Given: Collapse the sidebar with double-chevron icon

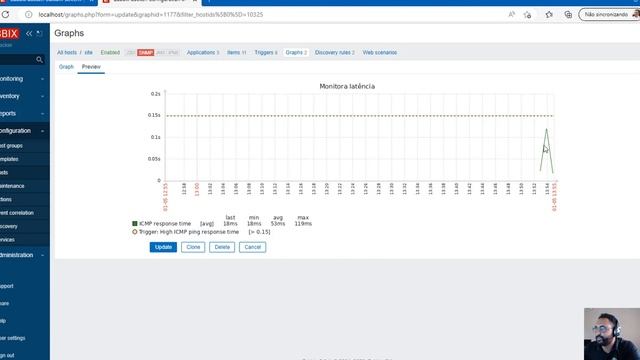Looking at the screenshot, I should pyautogui.click(x=29, y=33).
